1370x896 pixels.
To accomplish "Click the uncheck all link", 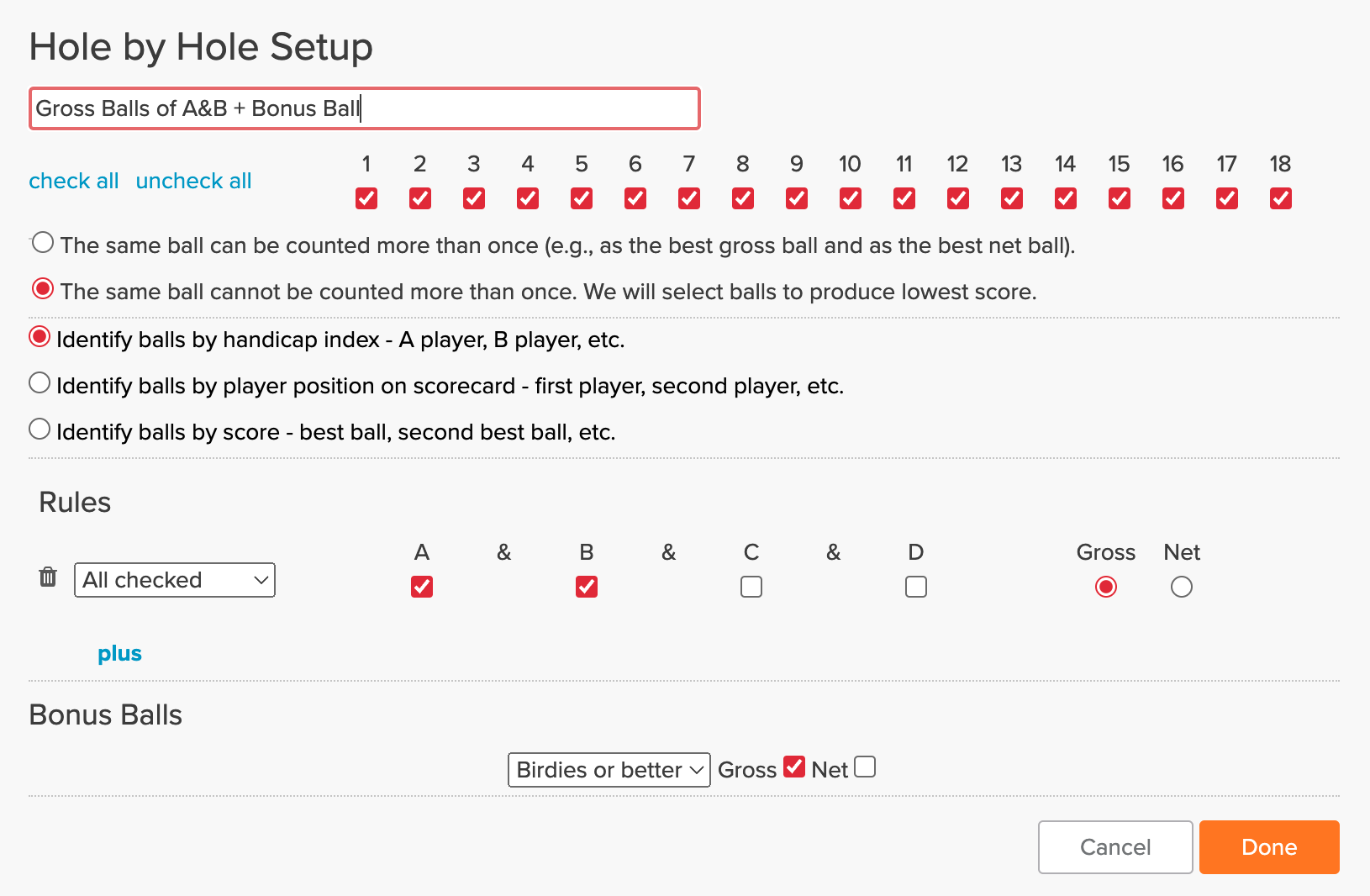I will click(194, 181).
